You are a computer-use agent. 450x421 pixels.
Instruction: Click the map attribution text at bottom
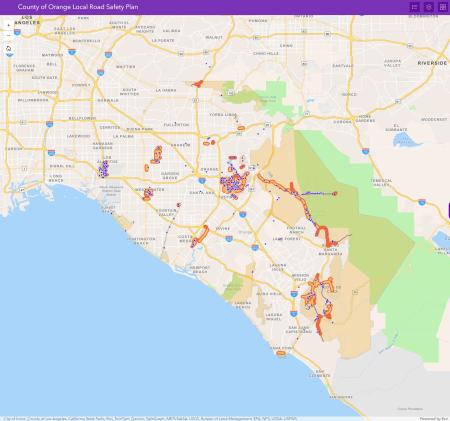(150, 419)
